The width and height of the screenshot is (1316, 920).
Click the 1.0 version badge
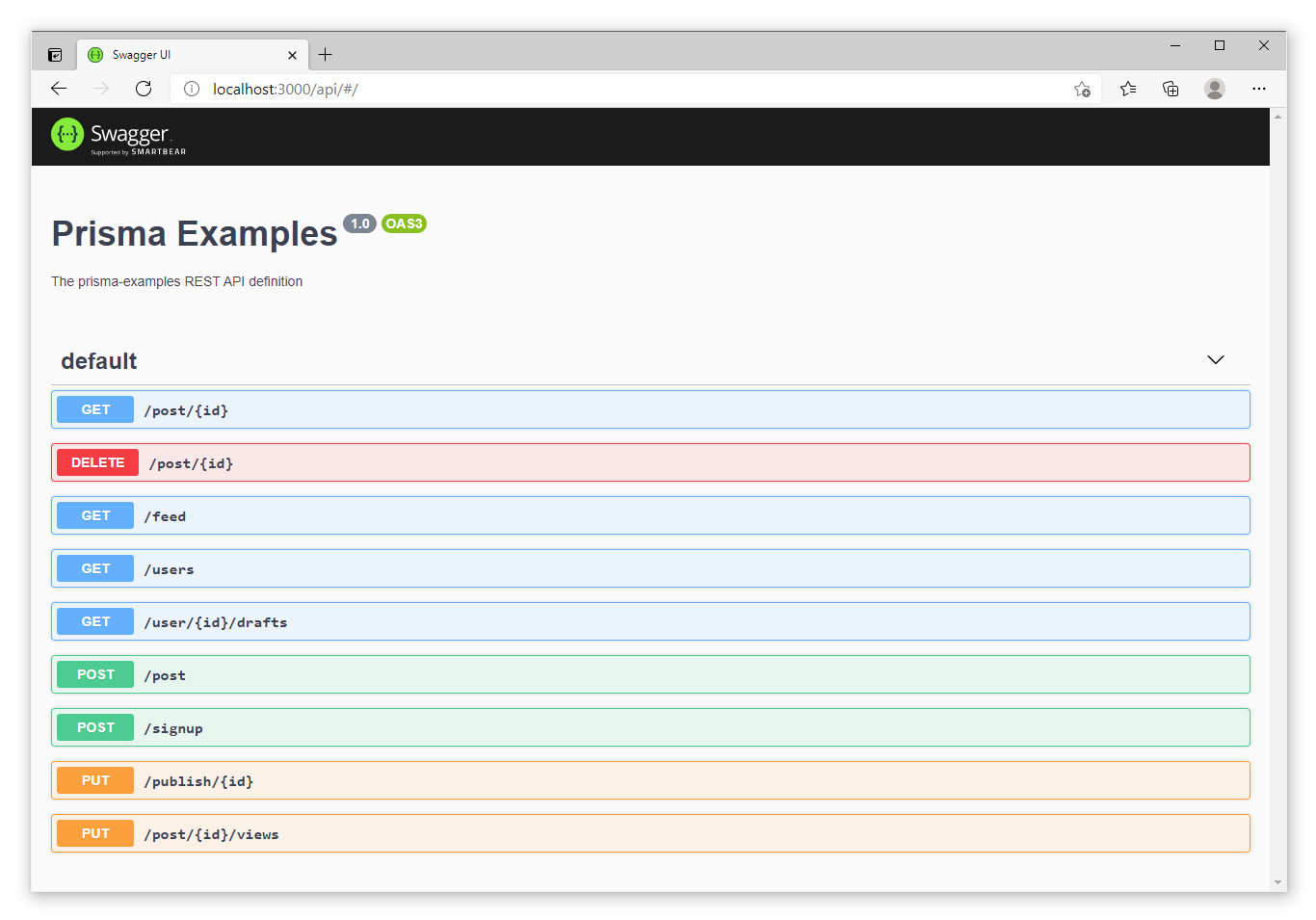click(x=360, y=223)
